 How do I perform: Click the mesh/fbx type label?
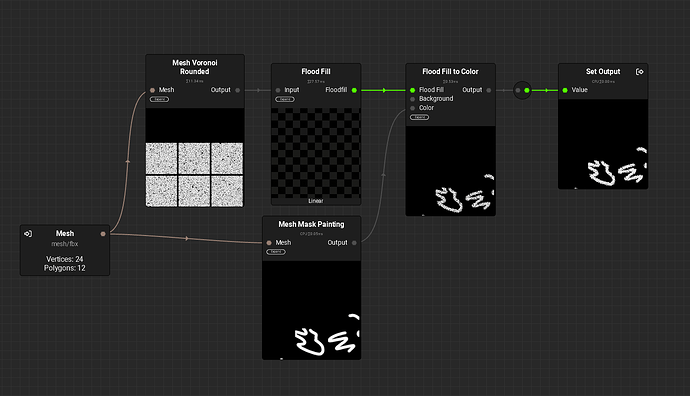pos(65,244)
